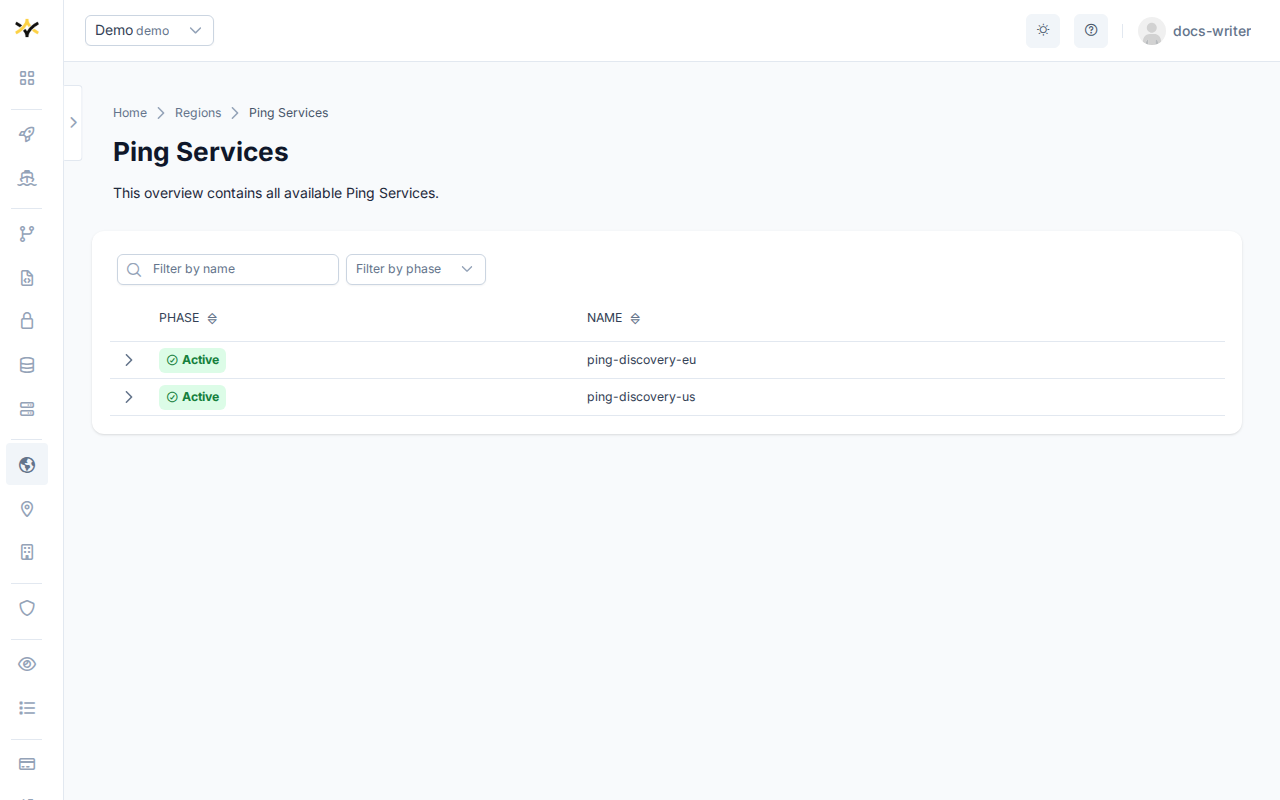
Task: Select the ping-discovery-us name cell
Action: coord(641,397)
